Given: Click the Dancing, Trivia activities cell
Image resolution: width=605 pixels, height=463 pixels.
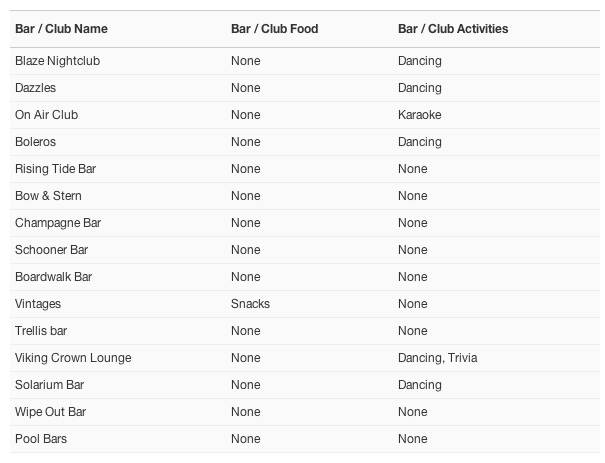Looking at the screenshot, I should 438,358.
